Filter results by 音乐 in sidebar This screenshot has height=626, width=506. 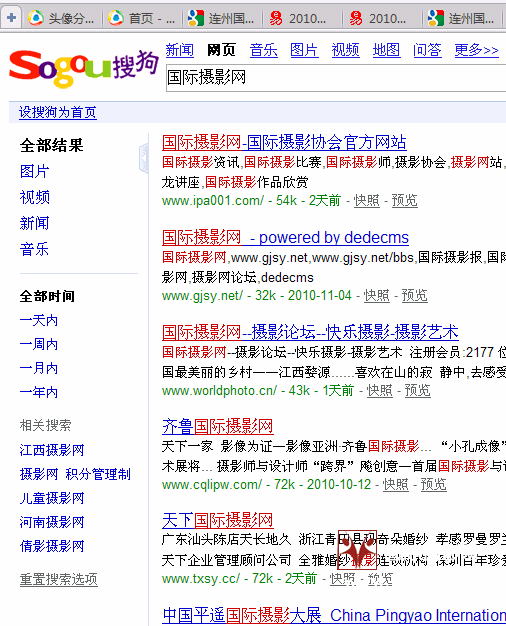(34, 250)
